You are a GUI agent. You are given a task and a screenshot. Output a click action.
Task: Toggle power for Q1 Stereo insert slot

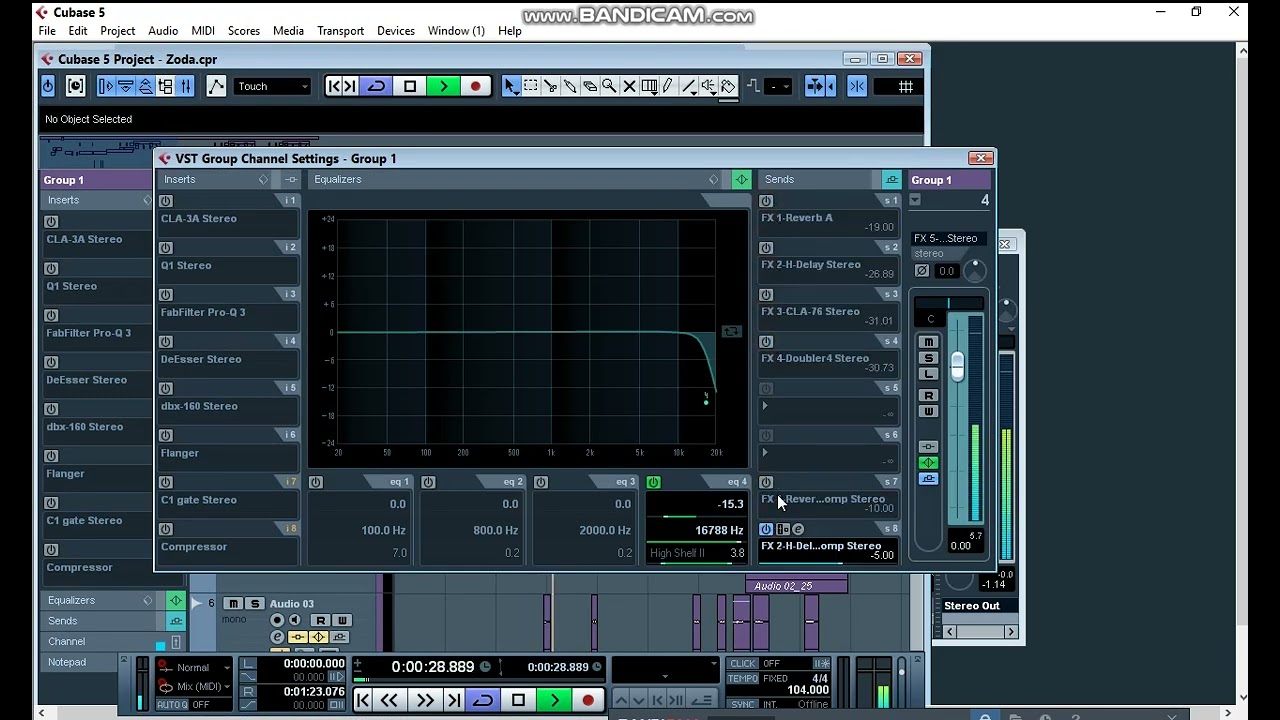166,248
